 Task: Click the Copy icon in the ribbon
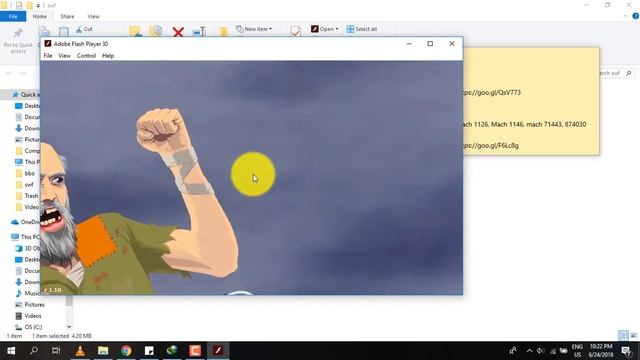[x=44, y=32]
